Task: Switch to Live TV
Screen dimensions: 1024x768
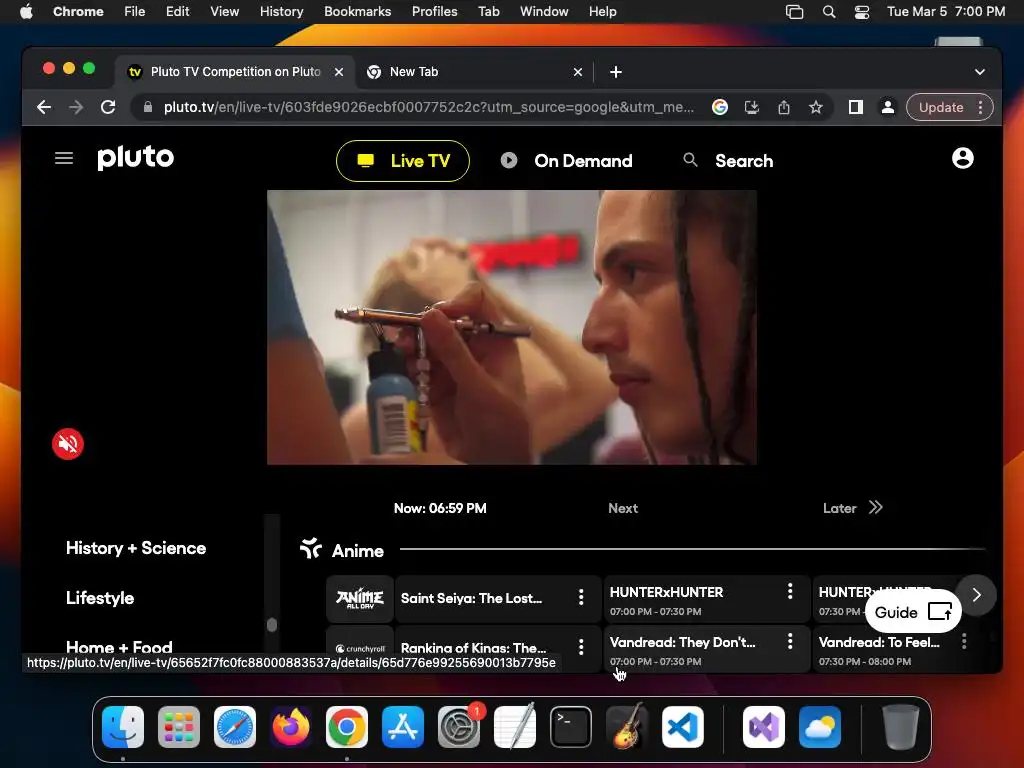Action: coord(403,161)
